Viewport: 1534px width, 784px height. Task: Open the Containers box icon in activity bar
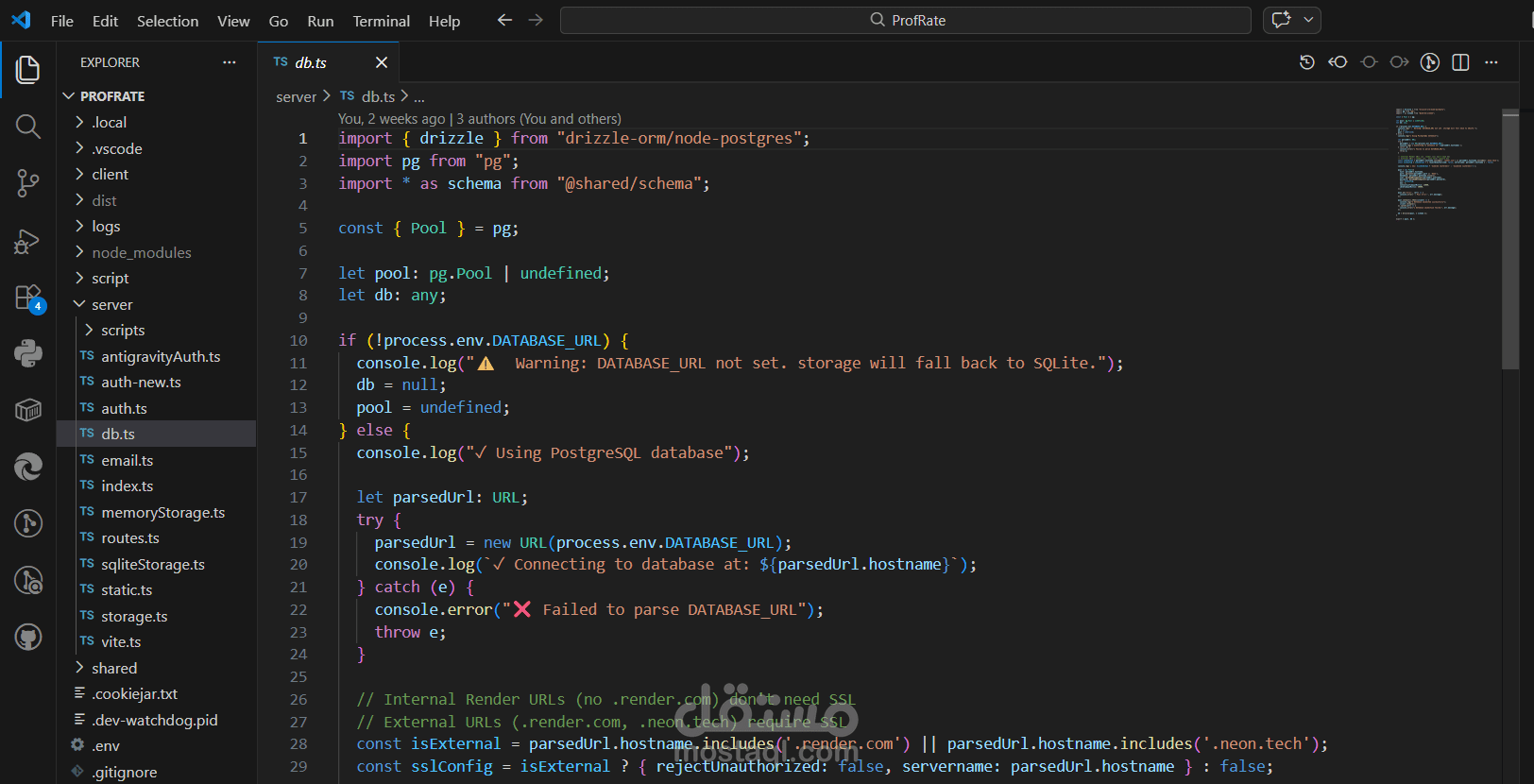click(27, 410)
